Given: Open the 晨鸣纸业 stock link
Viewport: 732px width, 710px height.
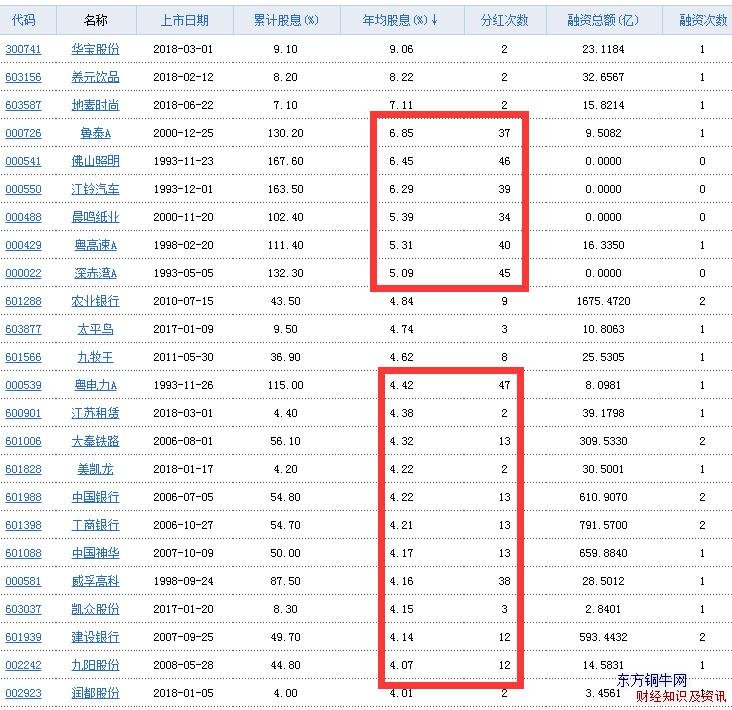Looking at the screenshot, I should click(x=95, y=217).
